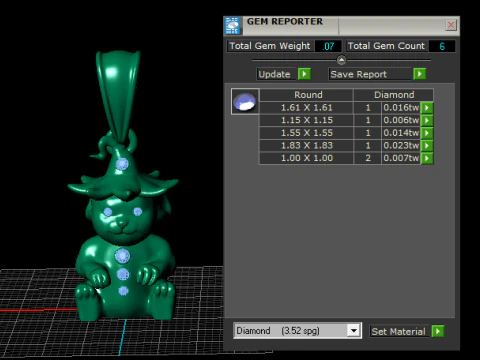Click the 0.016tw weight cell

(401, 108)
